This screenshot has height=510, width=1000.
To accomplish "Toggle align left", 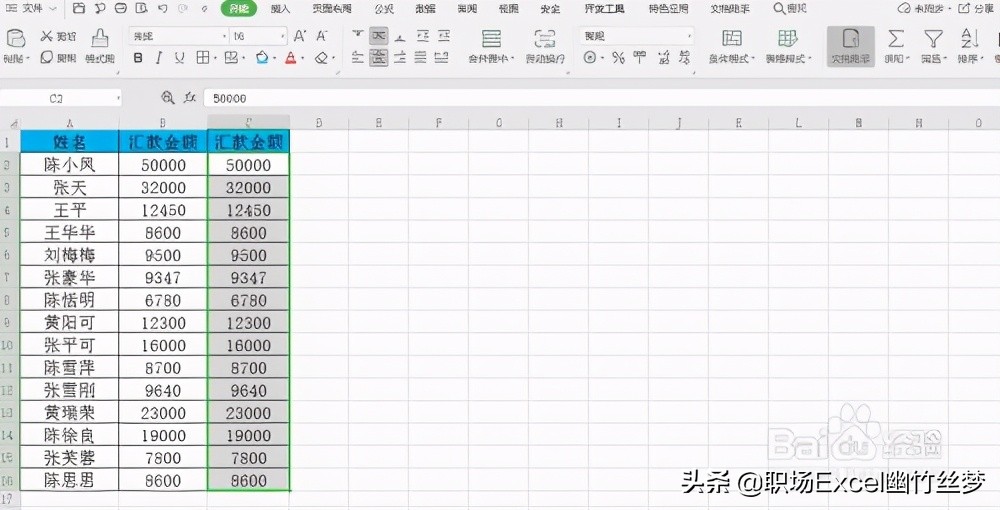I will click(x=358, y=58).
